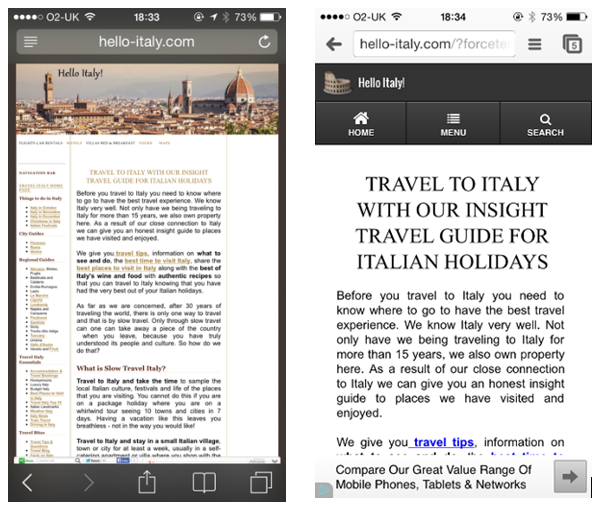Click 'travel tips' link in left phone article
This screenshot has width=606, height=508.
tap(132, 253)
